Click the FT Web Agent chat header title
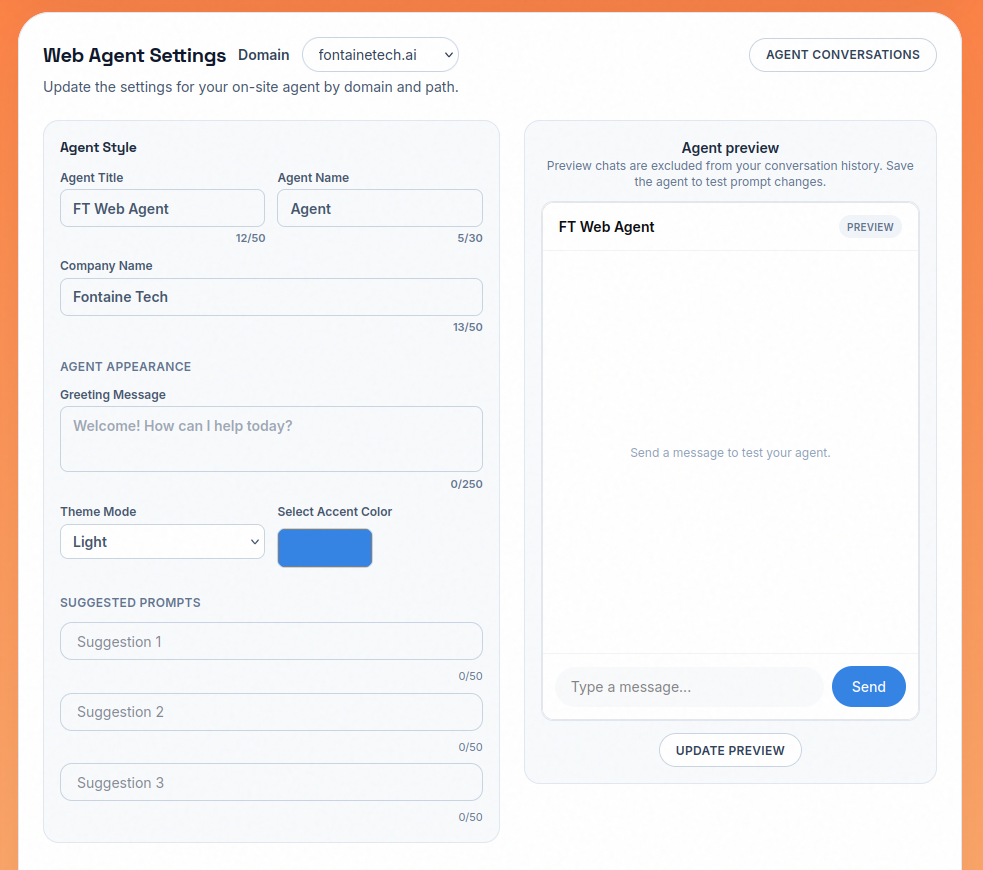This screenshot has width=983, height=870. (x=607, y=227)
